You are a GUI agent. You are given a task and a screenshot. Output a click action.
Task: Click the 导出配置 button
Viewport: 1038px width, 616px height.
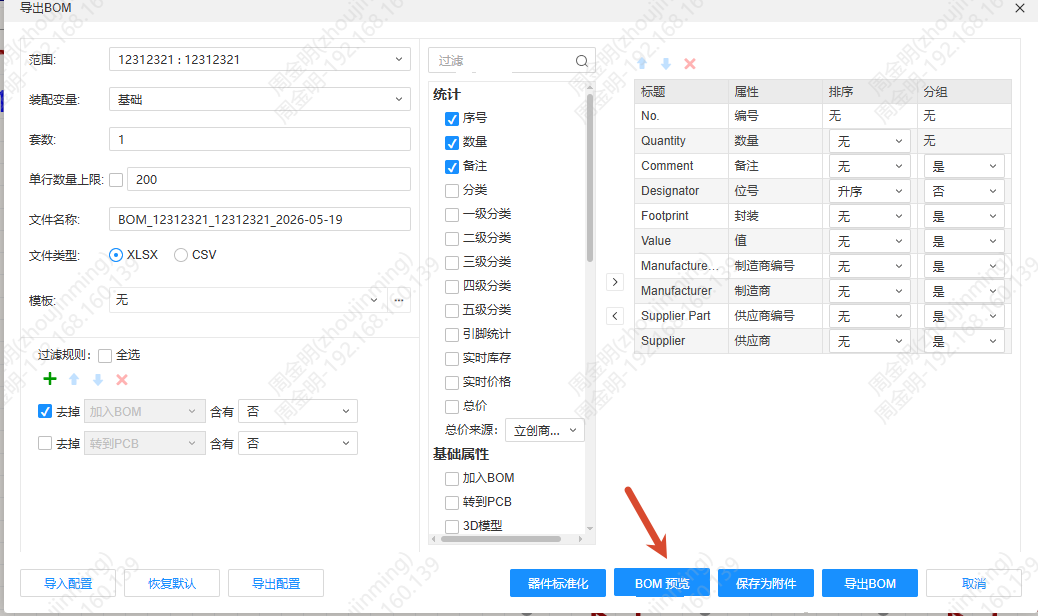point(276,583)
